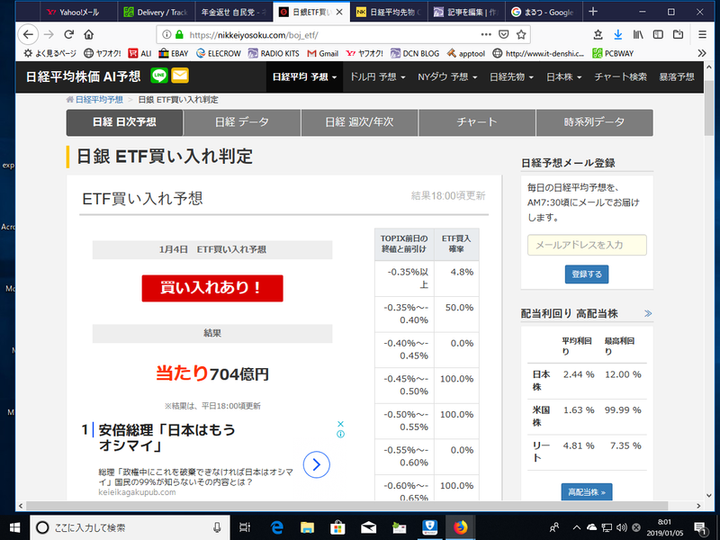Image resolution: width=720 pixels, height=540 pixels.
Task: Click the 日経平均予想 breadcrumb link
Action: [x=97, y=100]
